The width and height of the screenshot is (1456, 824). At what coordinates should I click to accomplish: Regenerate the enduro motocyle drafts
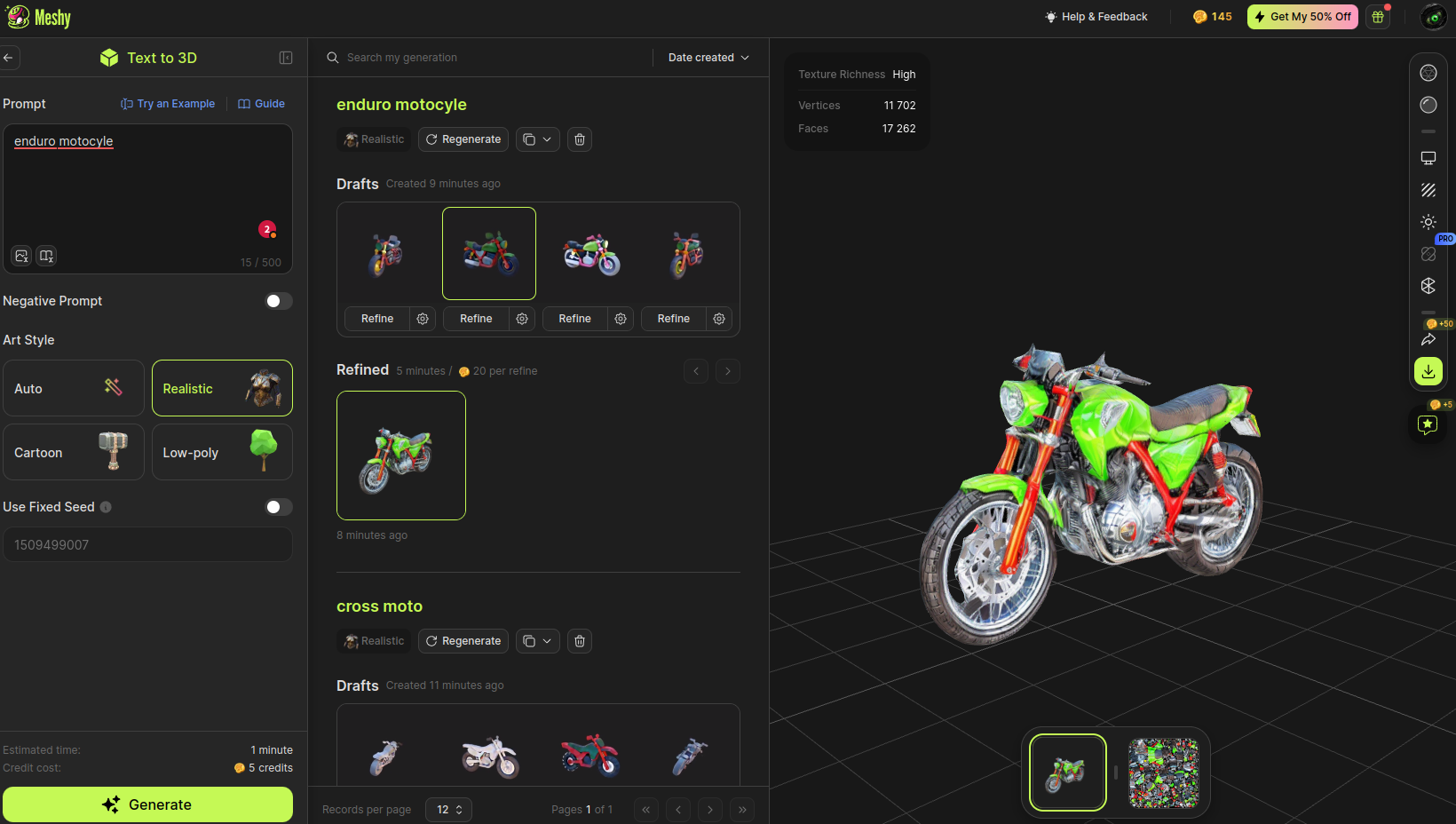[x=463, y=139]
